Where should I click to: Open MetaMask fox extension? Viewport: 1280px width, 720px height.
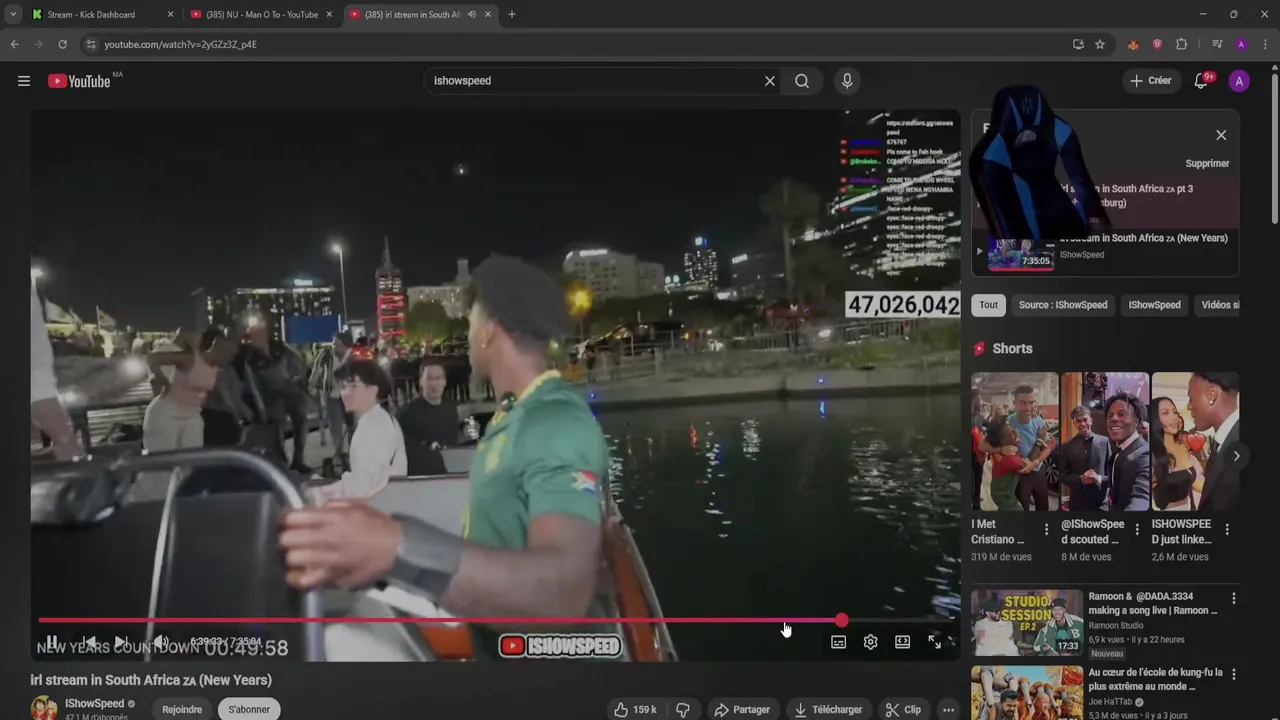point(1133,44)
